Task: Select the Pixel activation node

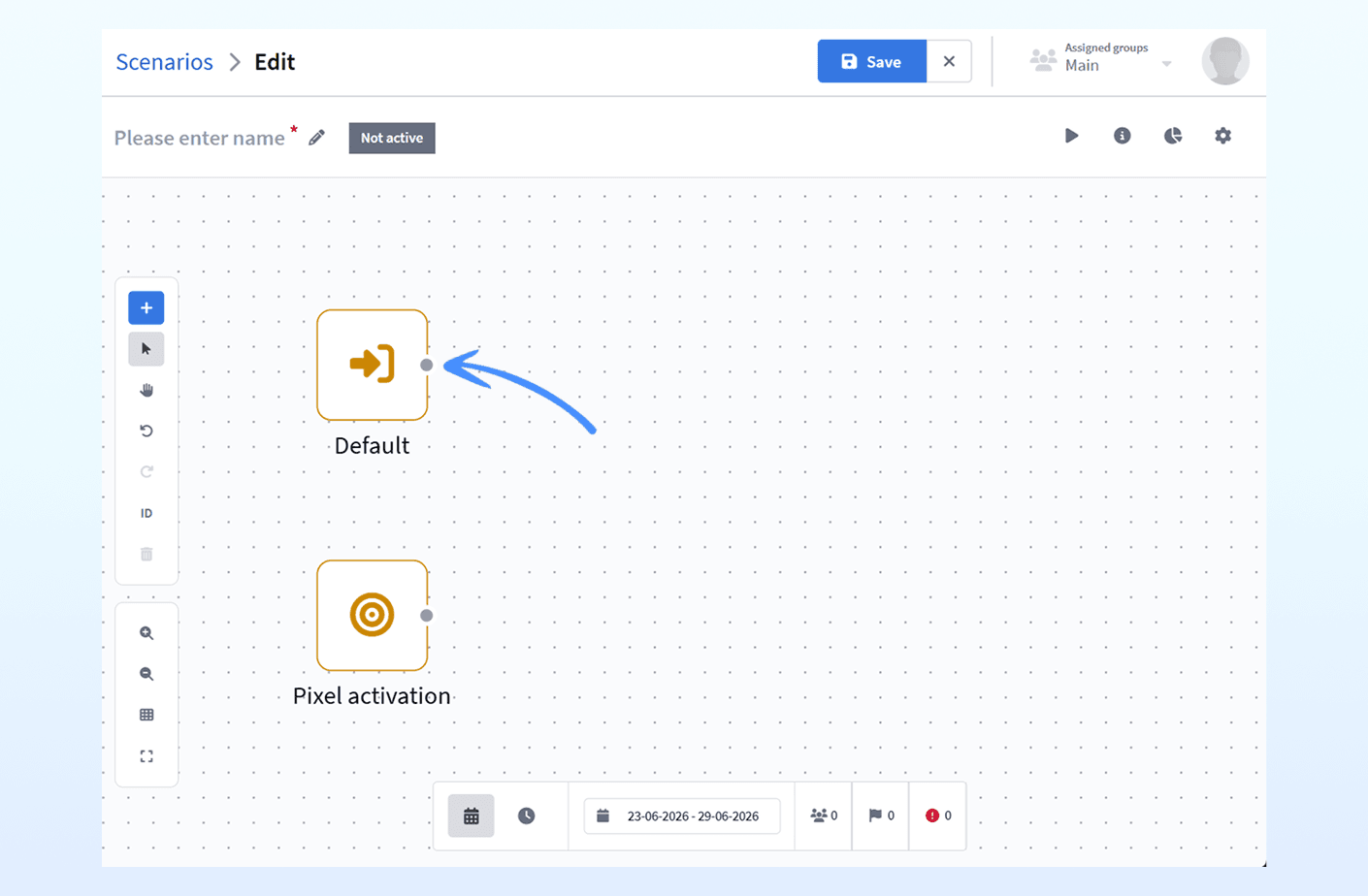Action: [373, 615]
